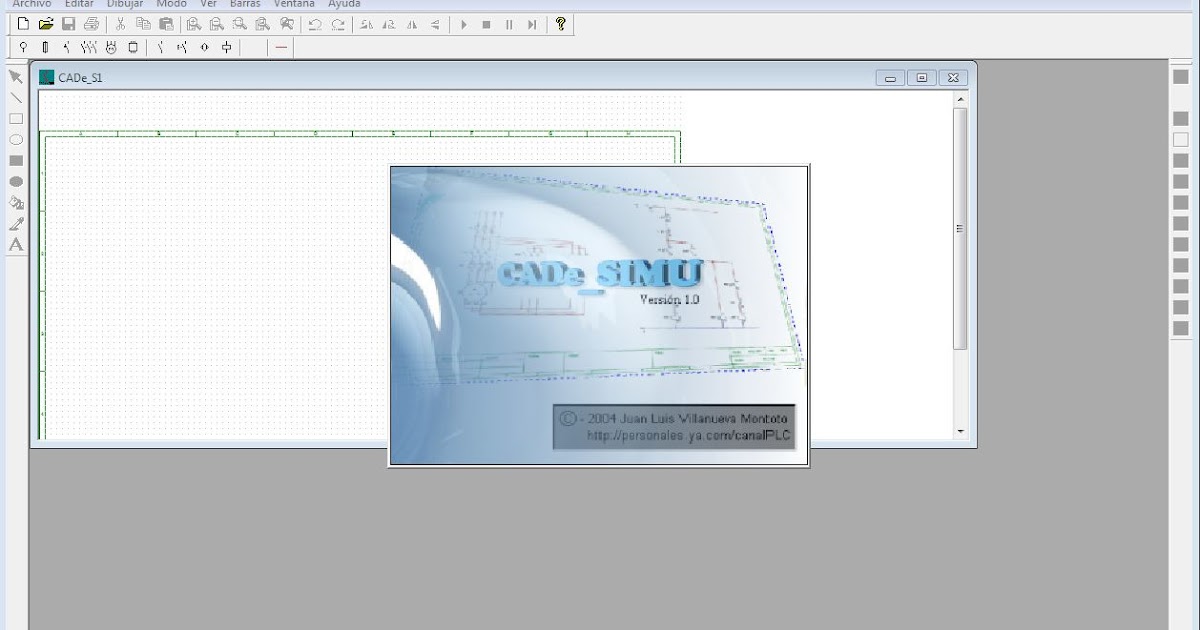Open the Modo menu
Screen dimensions: 1200x630
[170, 4]
